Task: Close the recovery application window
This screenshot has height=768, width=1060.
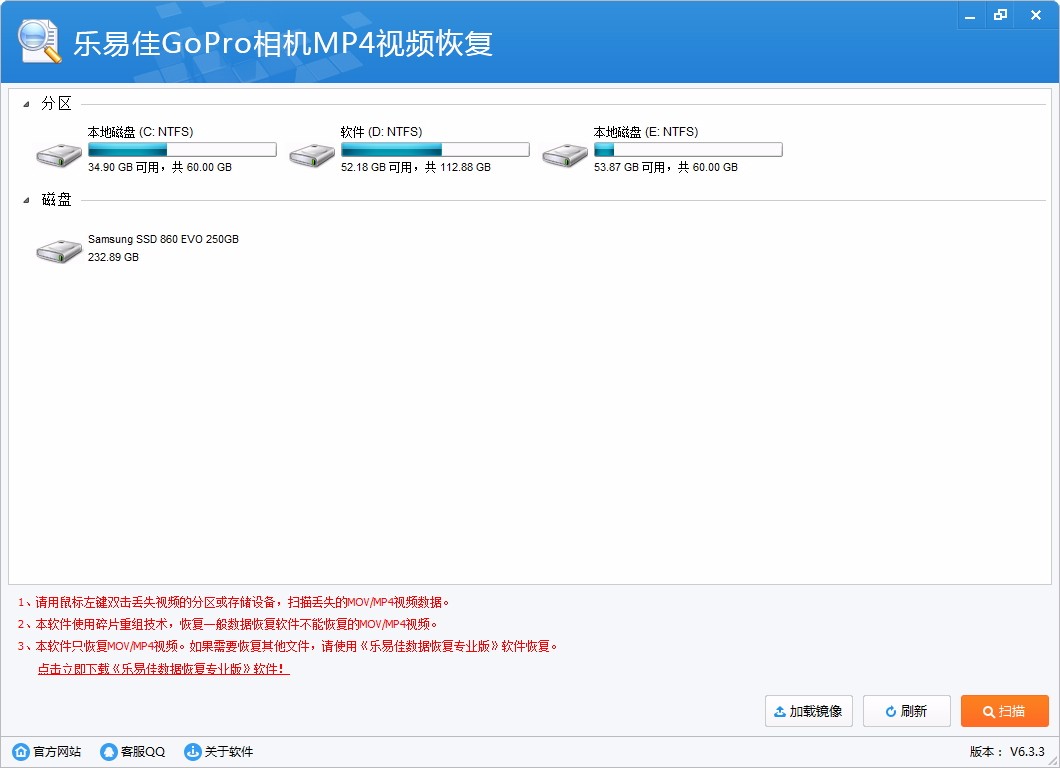Action: pyautogui.click(x=1036, y=15)
